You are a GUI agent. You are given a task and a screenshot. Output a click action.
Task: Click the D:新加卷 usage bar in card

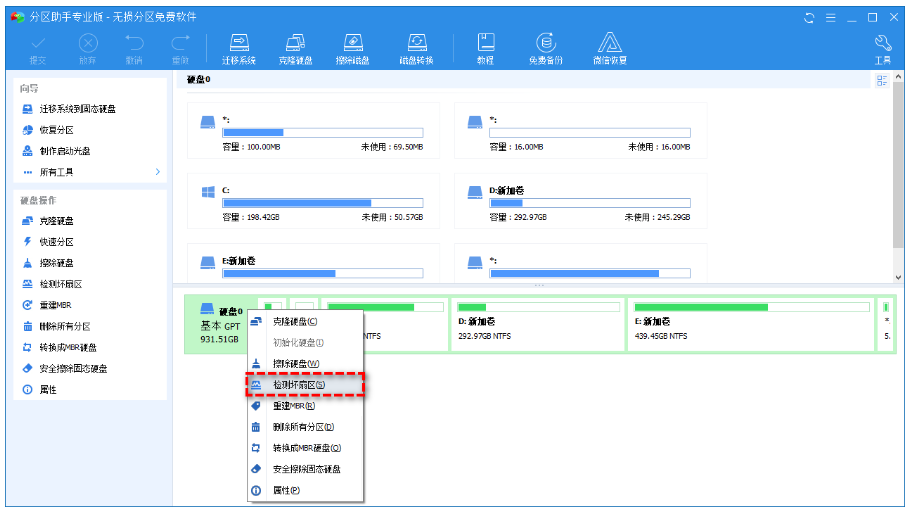(x=590, y=203)
